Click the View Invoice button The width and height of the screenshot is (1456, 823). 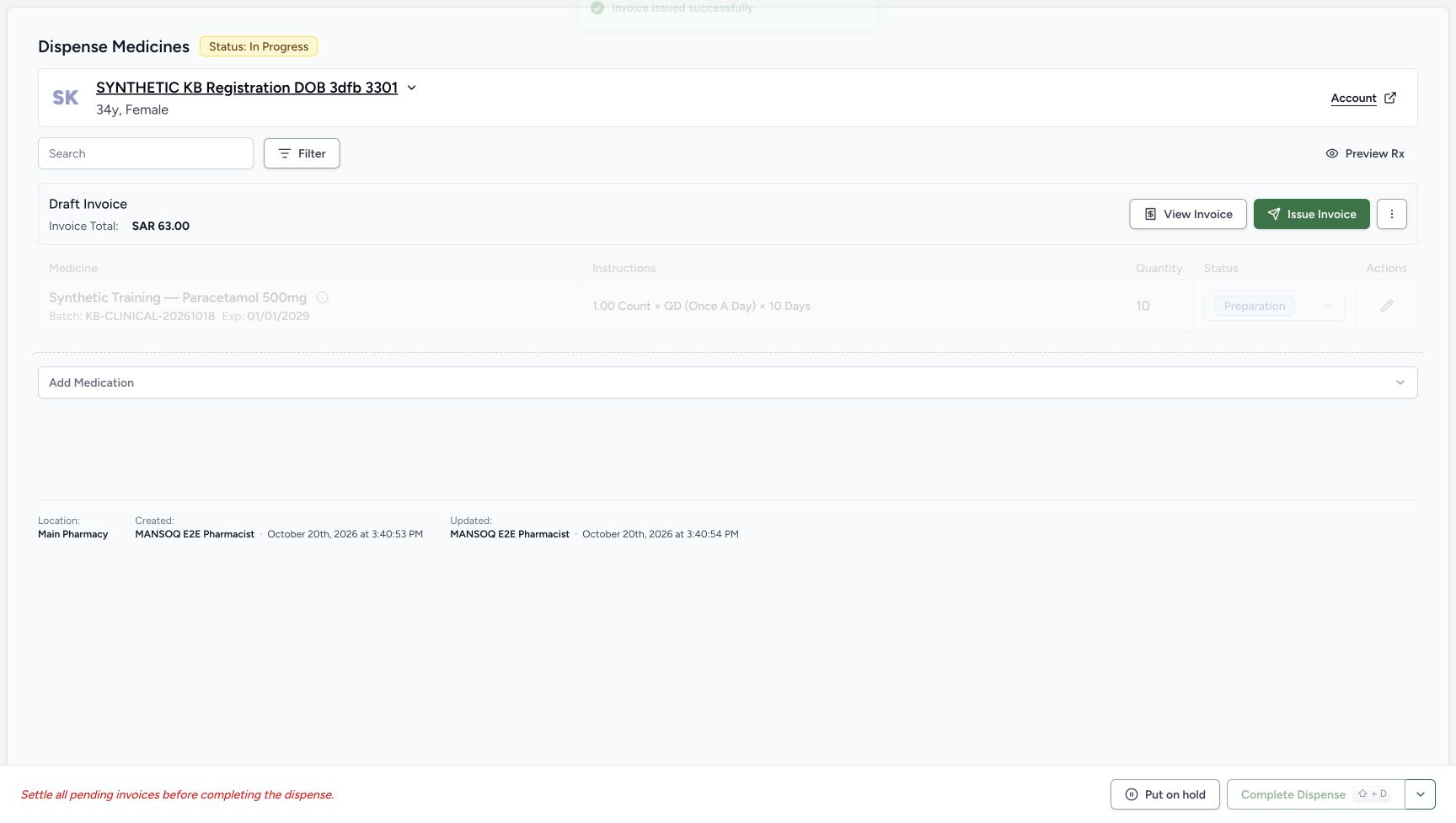point(1188,214)
